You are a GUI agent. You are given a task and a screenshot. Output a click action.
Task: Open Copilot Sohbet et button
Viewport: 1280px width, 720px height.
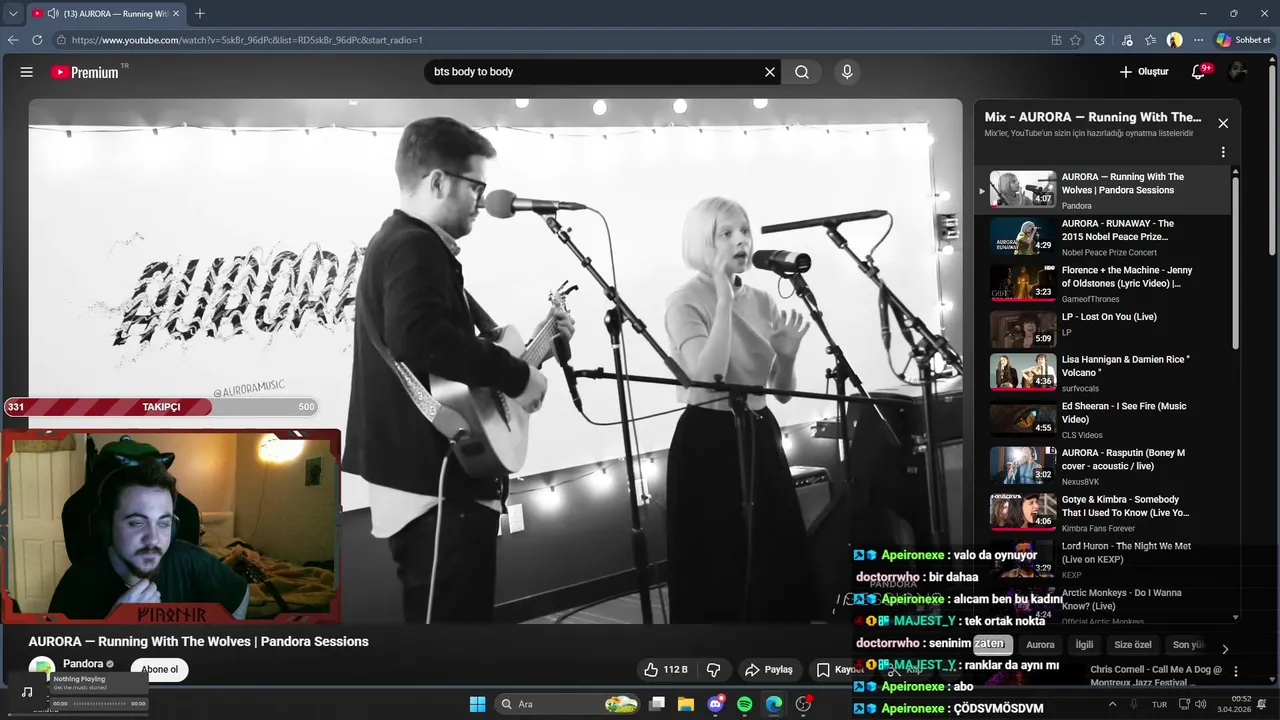(1243, 40)
